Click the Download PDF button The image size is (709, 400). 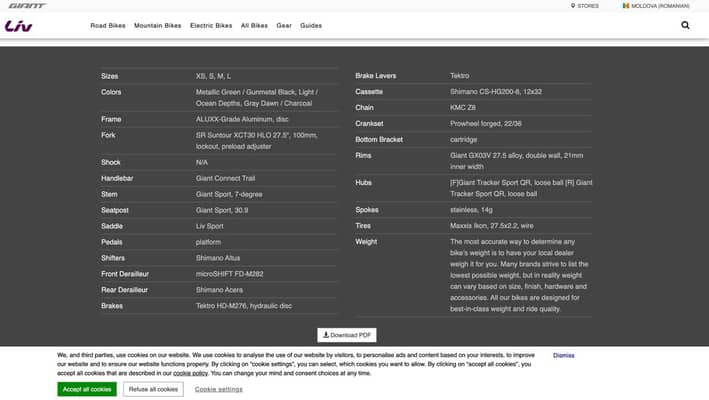(346, 335)
